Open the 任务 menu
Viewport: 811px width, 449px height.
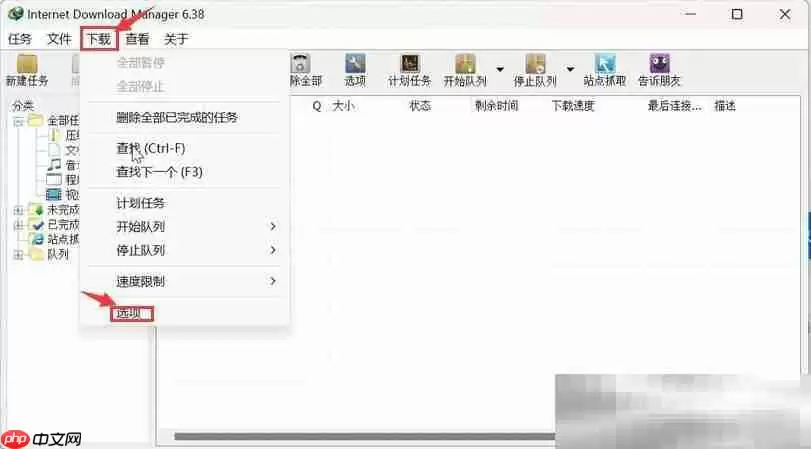pos(20,39)
